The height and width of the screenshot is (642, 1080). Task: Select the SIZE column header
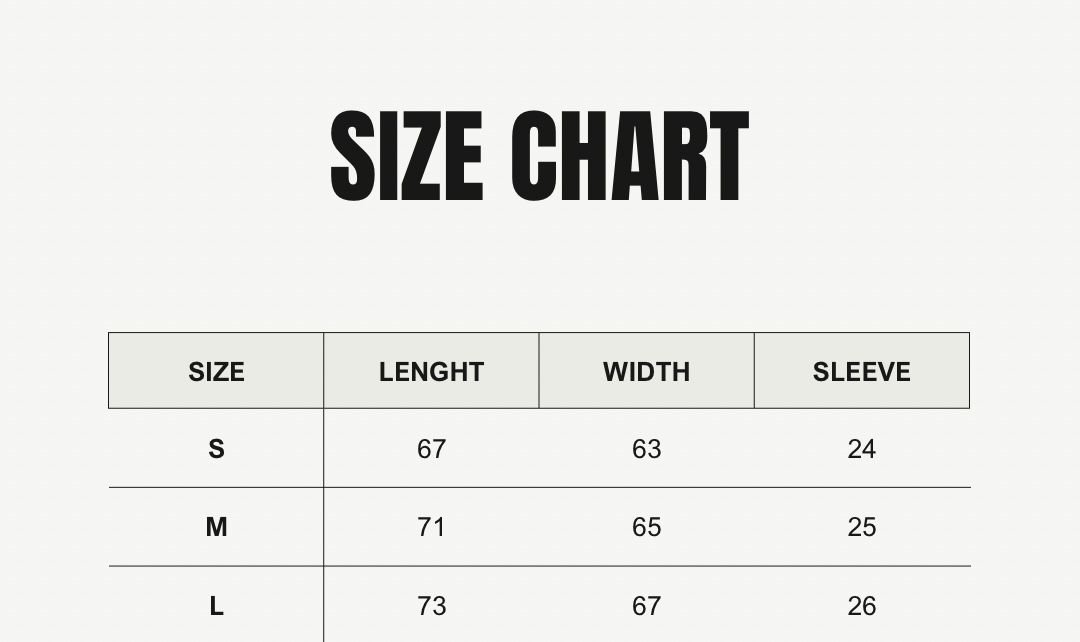point(216,371)
